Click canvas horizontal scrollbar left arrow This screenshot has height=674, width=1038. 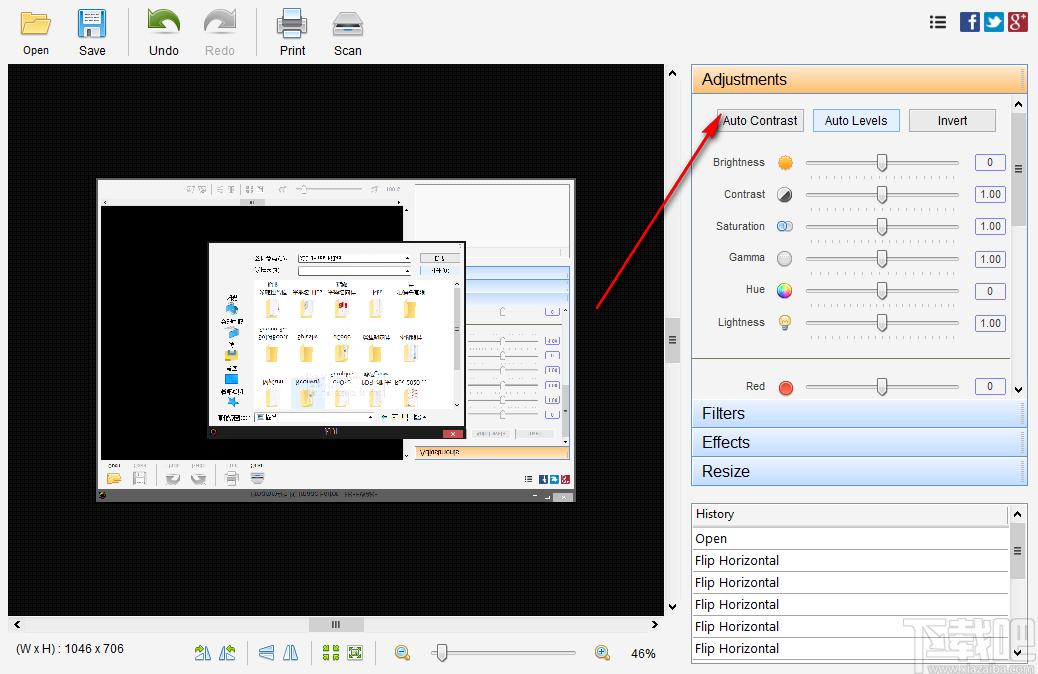point(17,624)
